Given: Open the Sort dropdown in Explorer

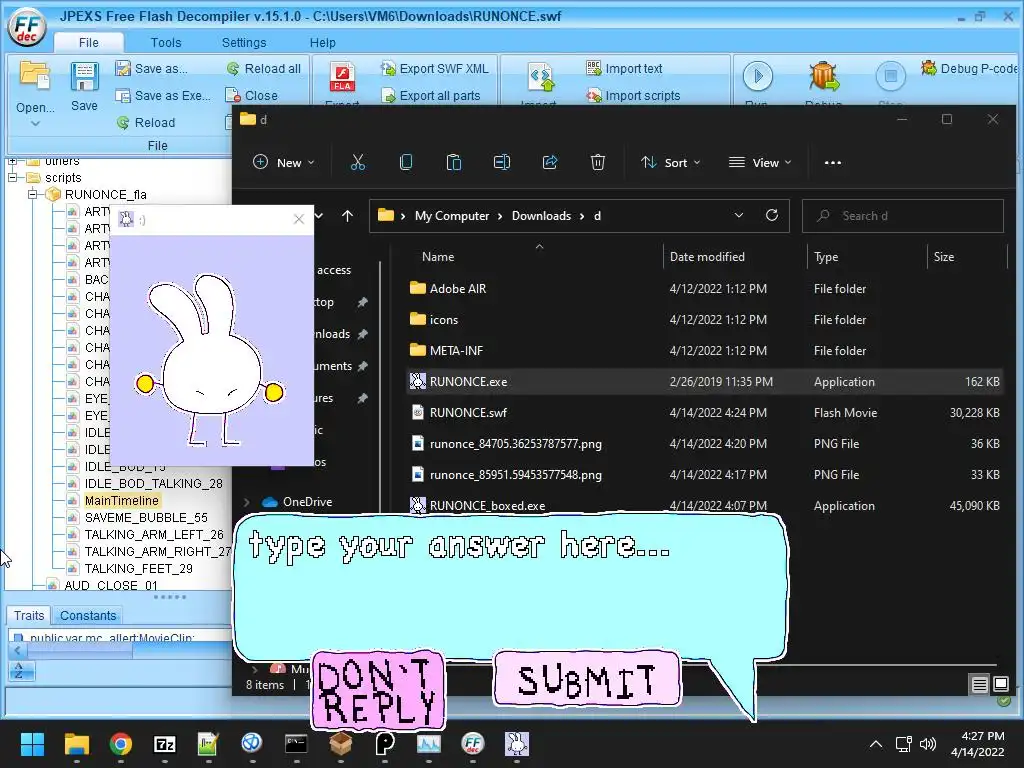Looking at the screenshot, I should pyautogui.click(x=670, y=163).
